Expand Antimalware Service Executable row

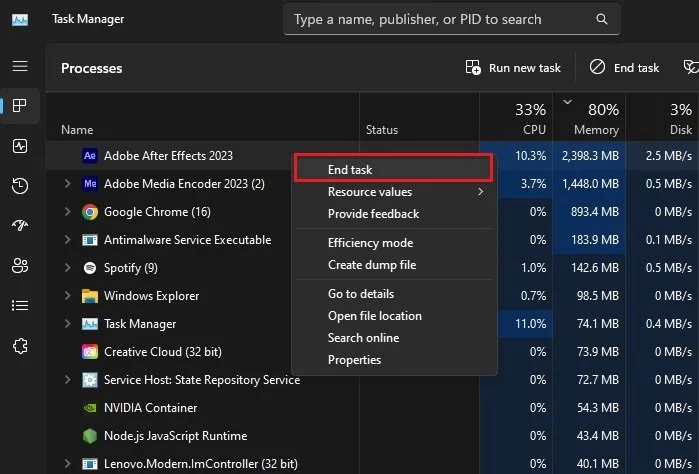[67, 240]
